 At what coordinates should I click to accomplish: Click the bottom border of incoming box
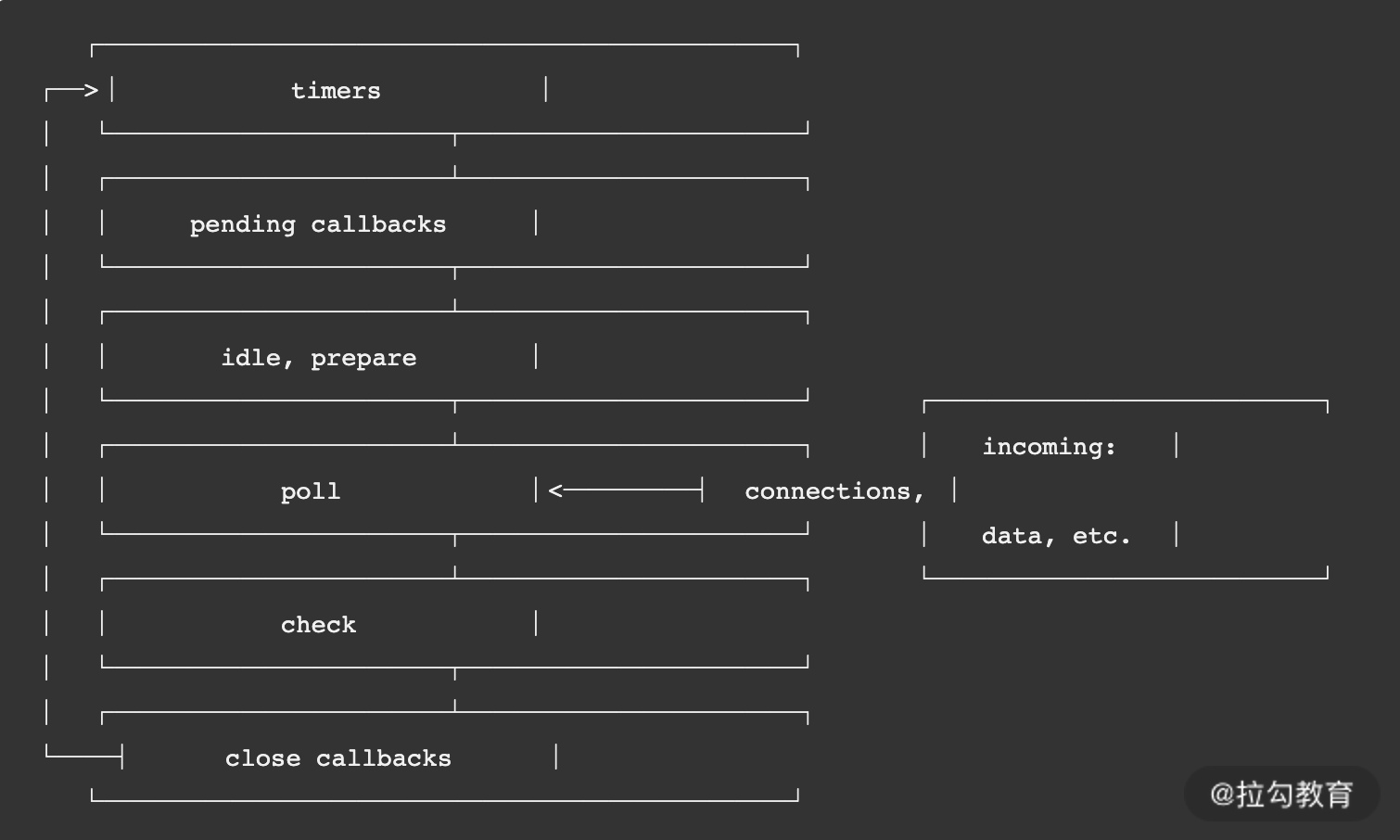[1126, 578]
